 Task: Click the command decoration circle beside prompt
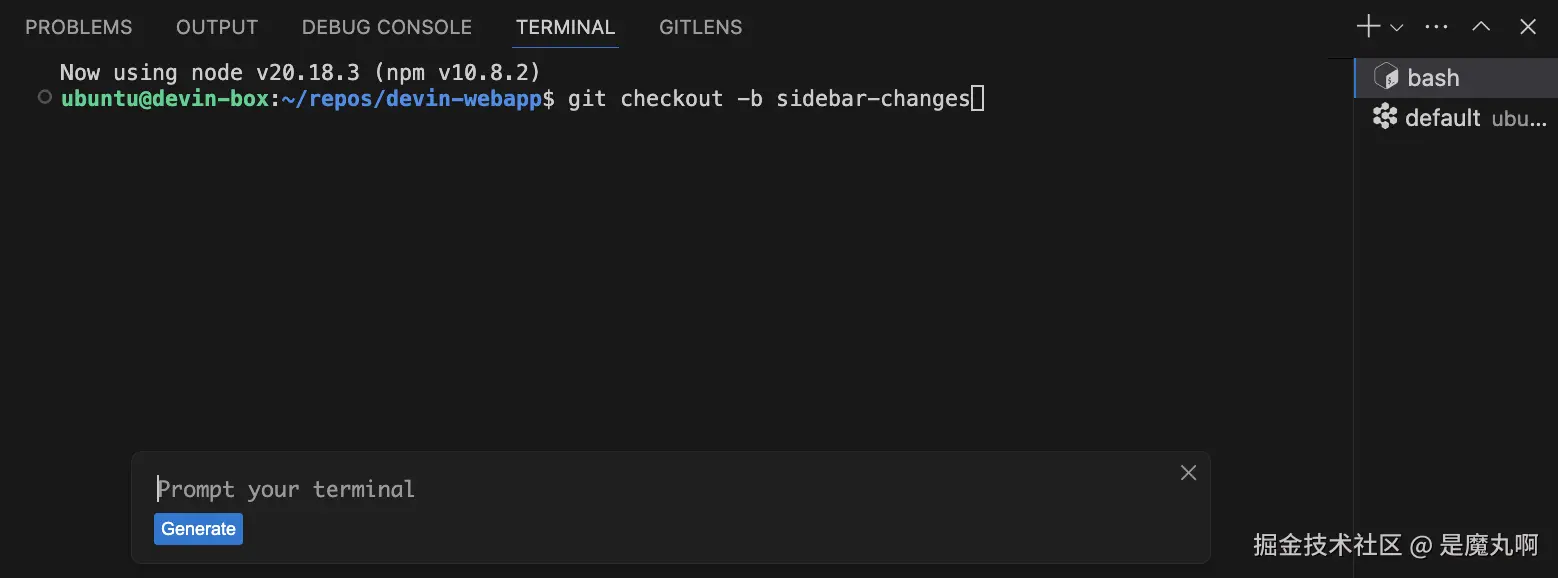[44, 98]
